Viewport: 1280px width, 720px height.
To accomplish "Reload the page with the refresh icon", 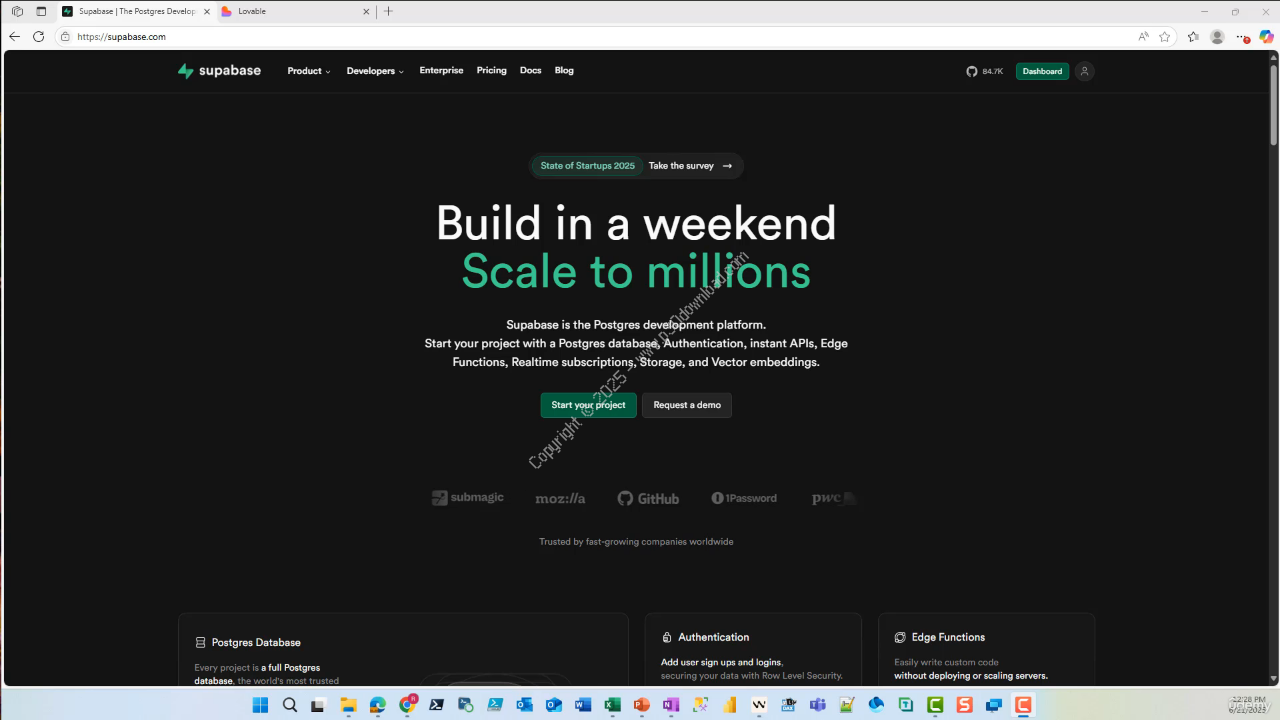I will pyautogui.click(x=39, y=36).
